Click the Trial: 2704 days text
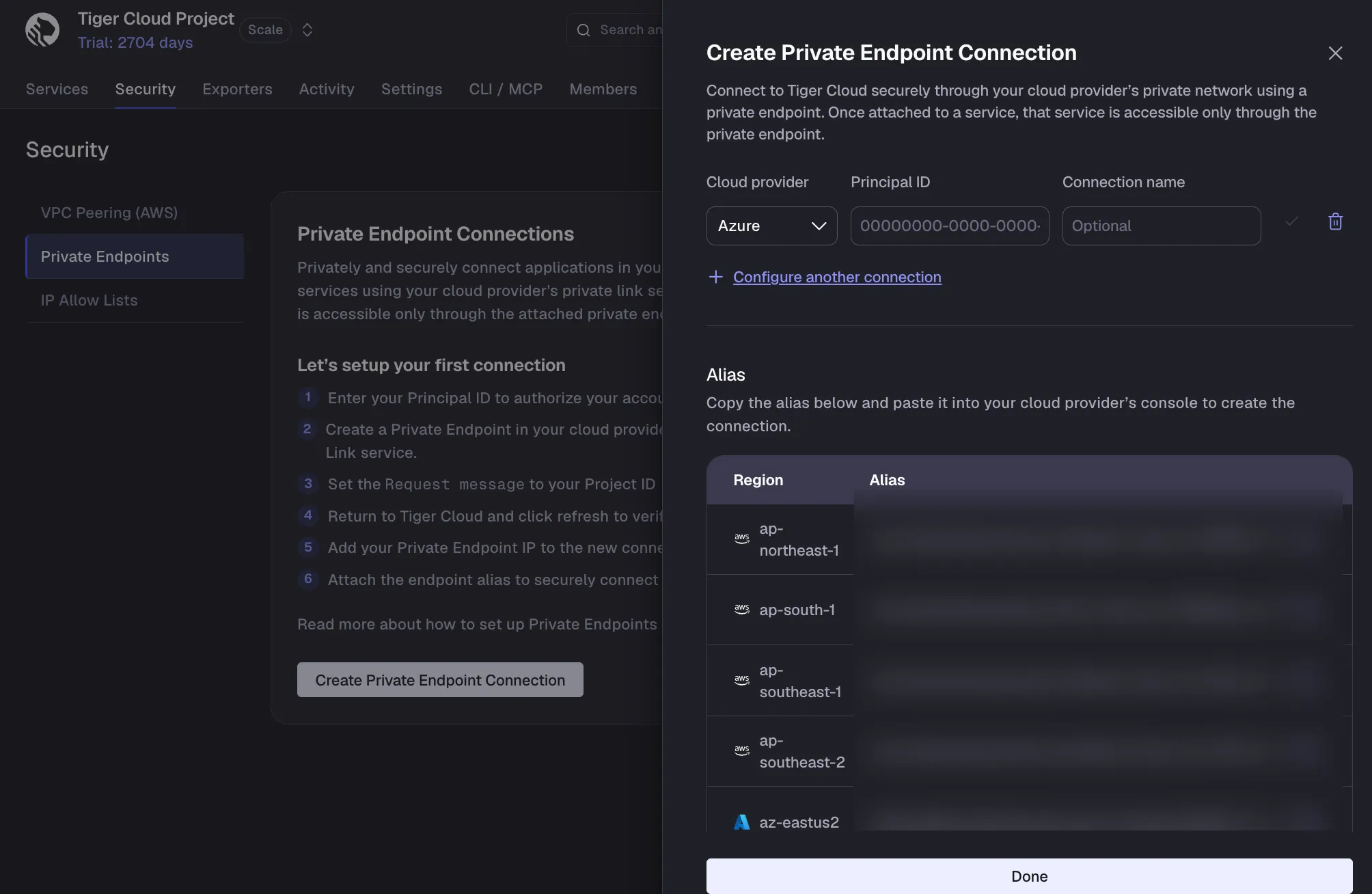Viewport: 1372px width, 894px height. (x=135, y=42)
